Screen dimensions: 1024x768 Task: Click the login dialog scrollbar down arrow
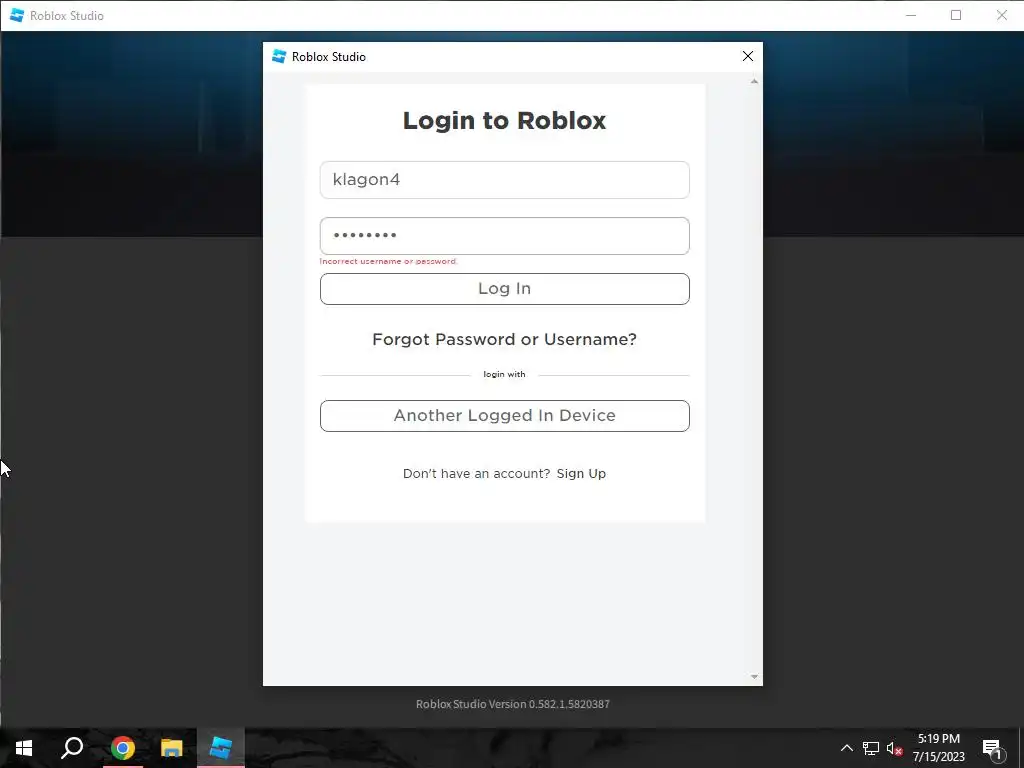point(754,677)
